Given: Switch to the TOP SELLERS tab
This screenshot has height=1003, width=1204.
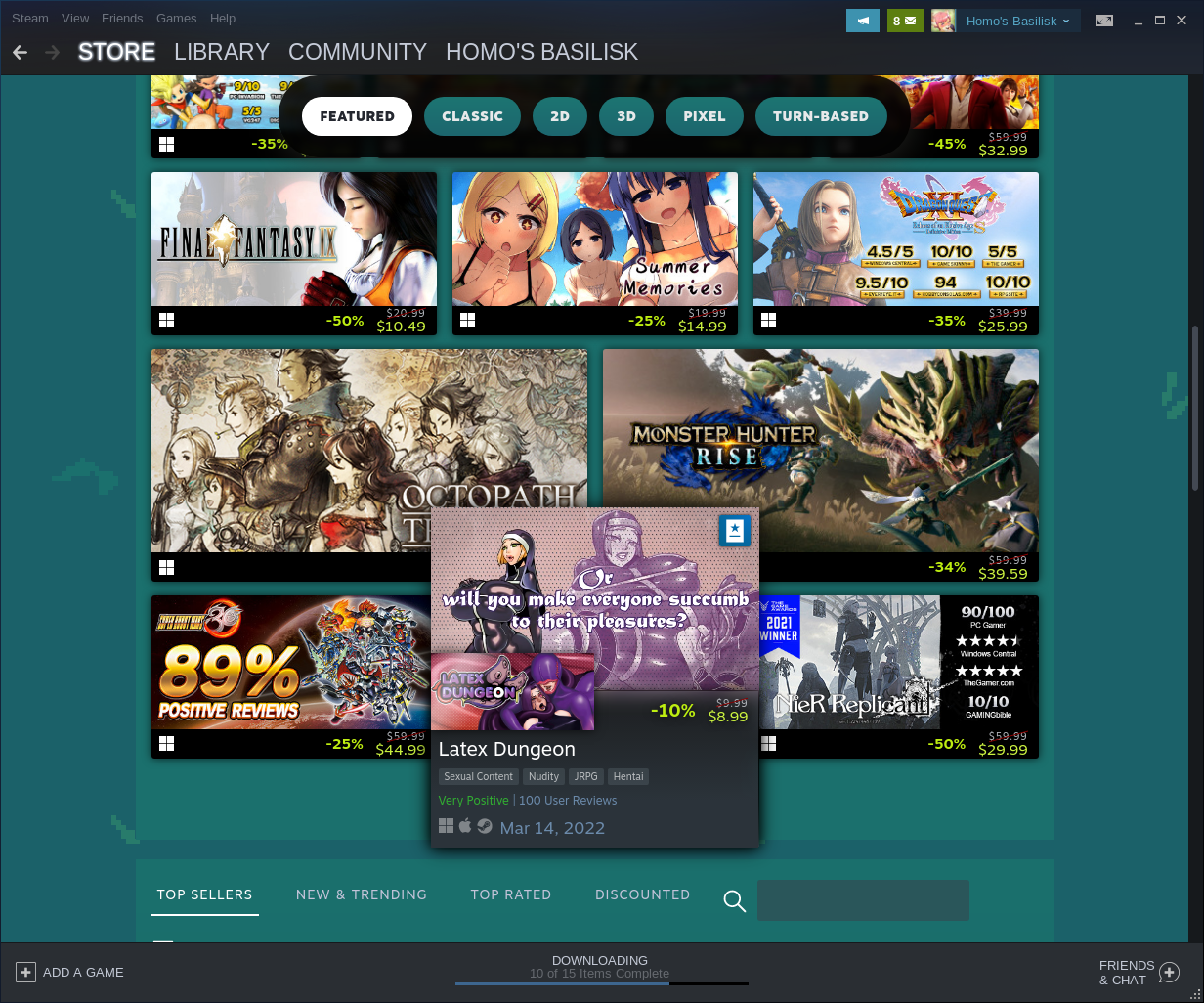Looking at the screenshot, I should click(x=205, y=894).
